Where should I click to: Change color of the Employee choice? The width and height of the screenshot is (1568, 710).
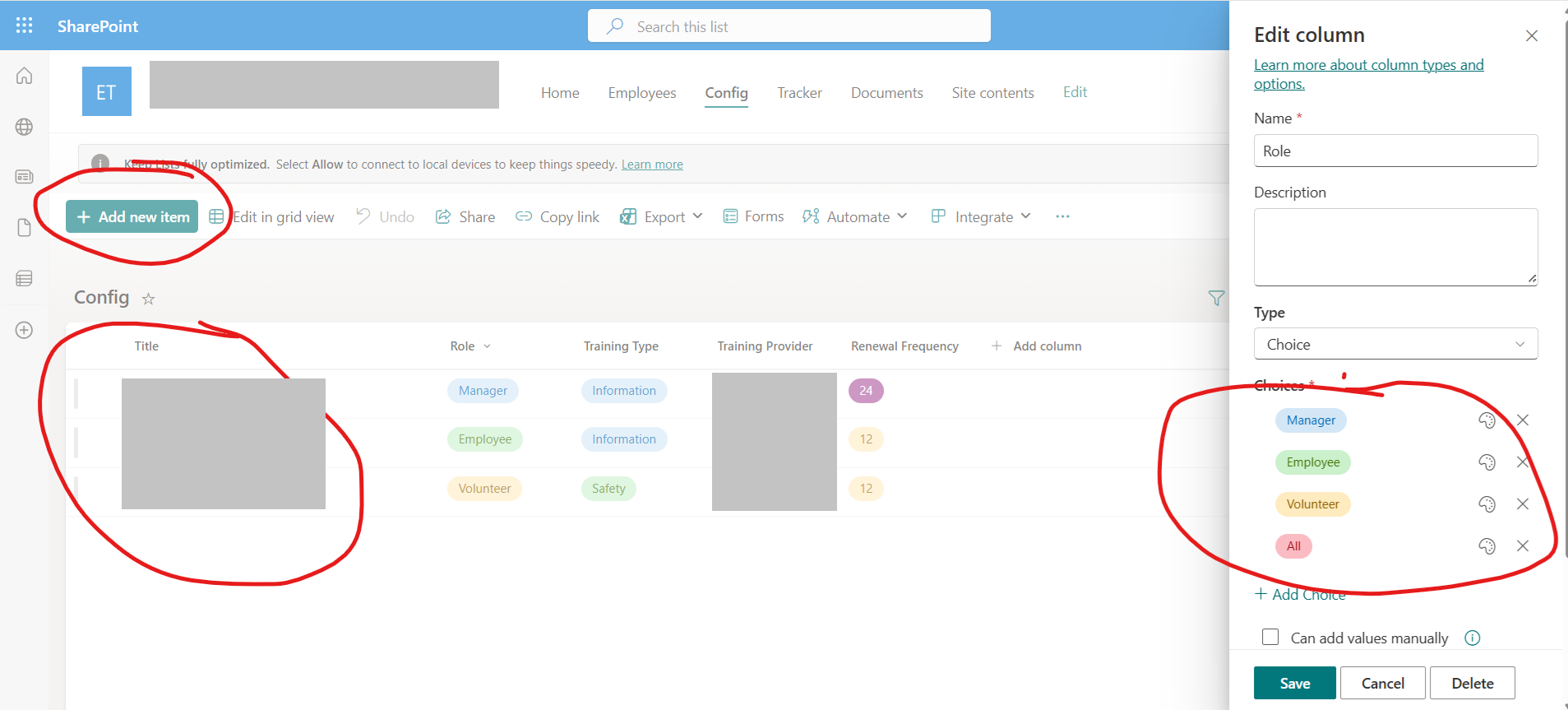tap(1487, 462)
